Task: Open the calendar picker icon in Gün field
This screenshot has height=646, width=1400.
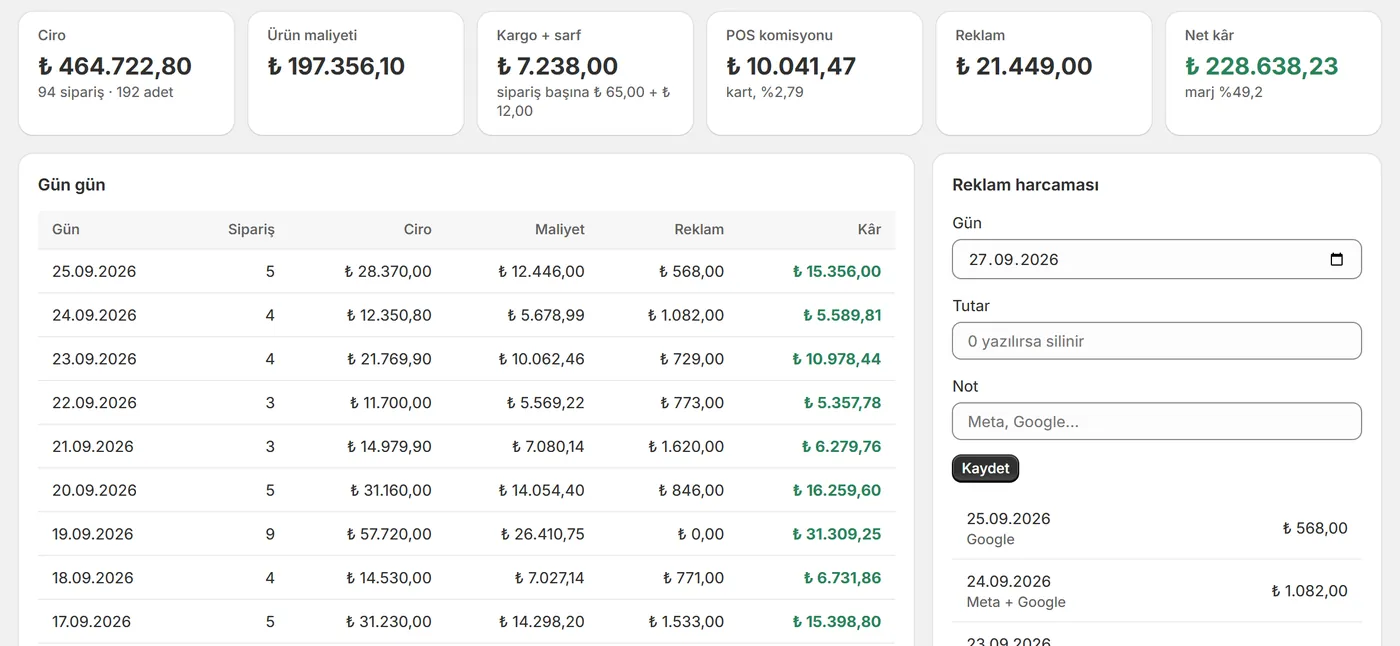Action: 1337,259
